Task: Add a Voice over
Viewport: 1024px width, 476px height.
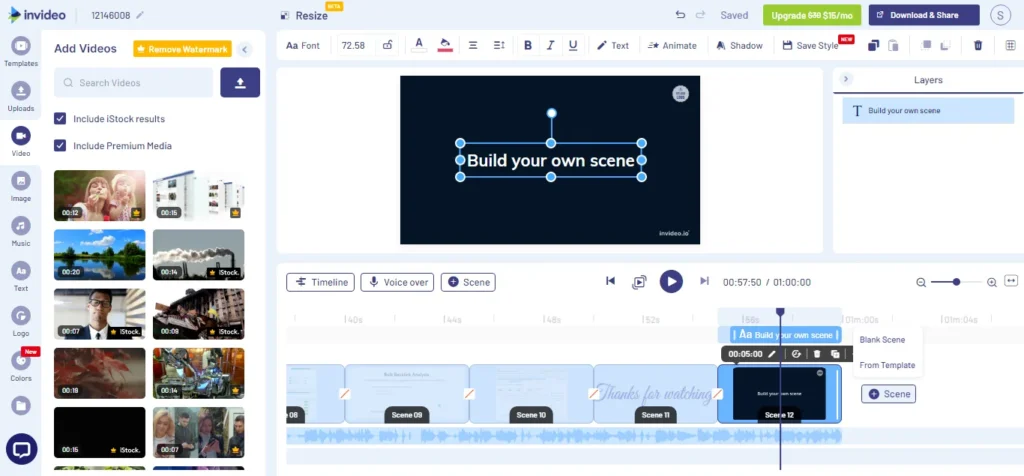Action: (397, 282)
